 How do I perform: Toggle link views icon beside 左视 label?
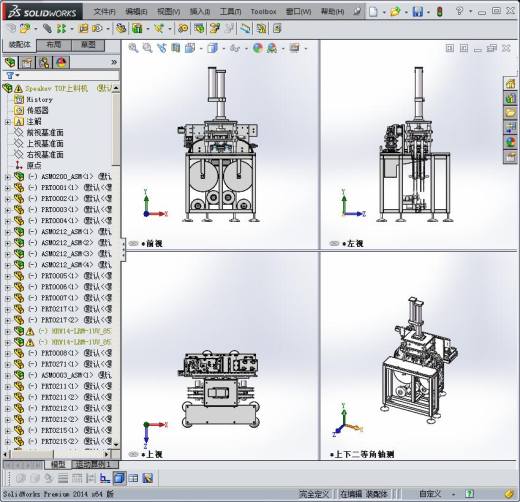[334, 244]
